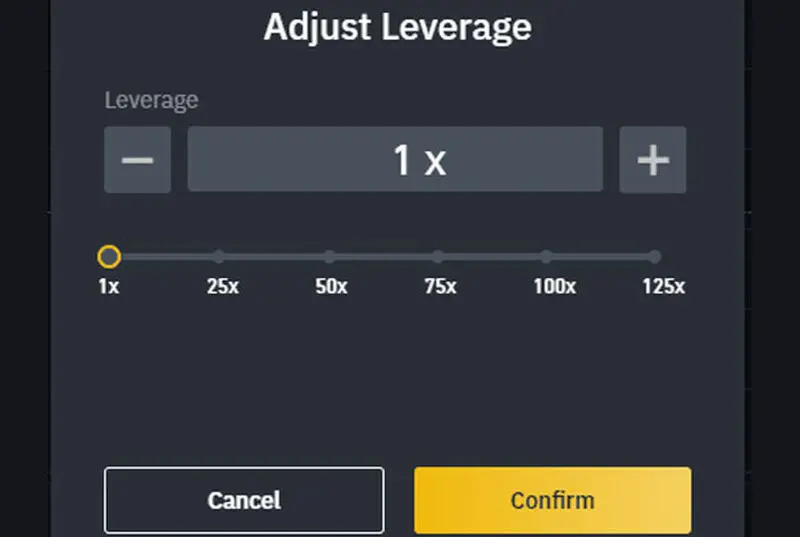The width and height of the screenshot is (800, 537).
Task: Cancel the leverage adjustment
Action: click(244, 500)
